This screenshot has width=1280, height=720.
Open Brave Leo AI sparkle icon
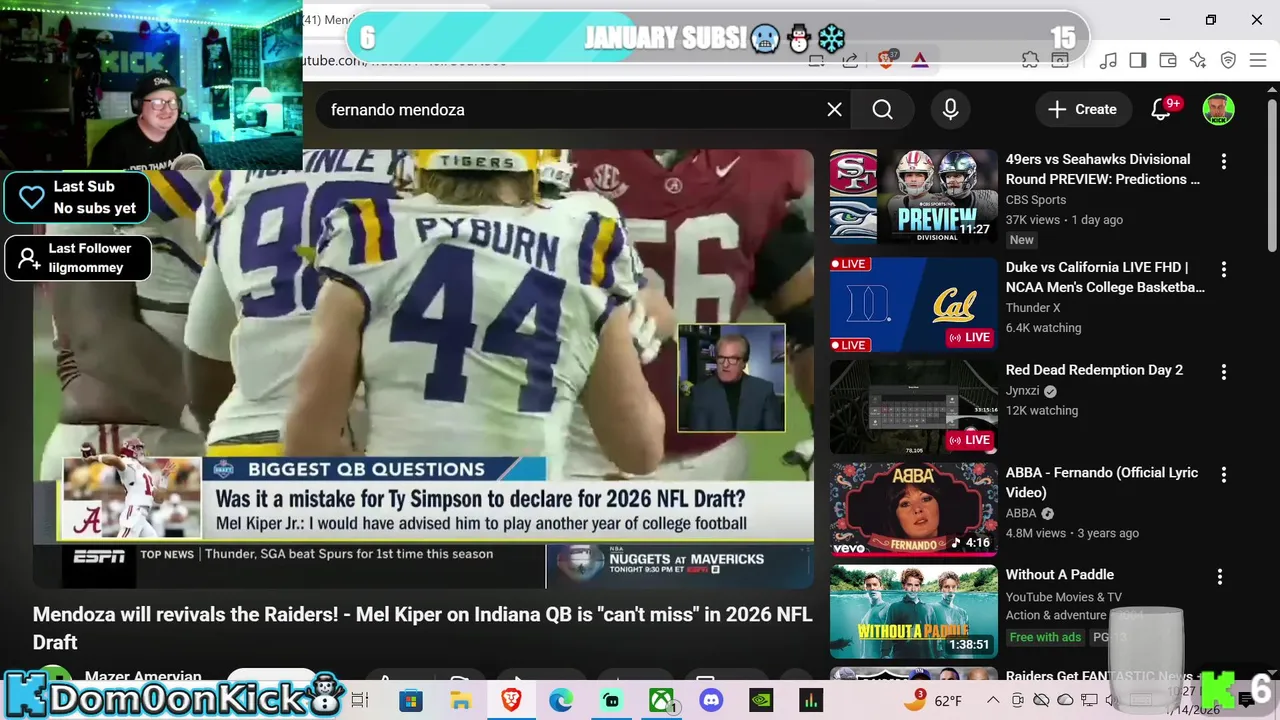1198,61
